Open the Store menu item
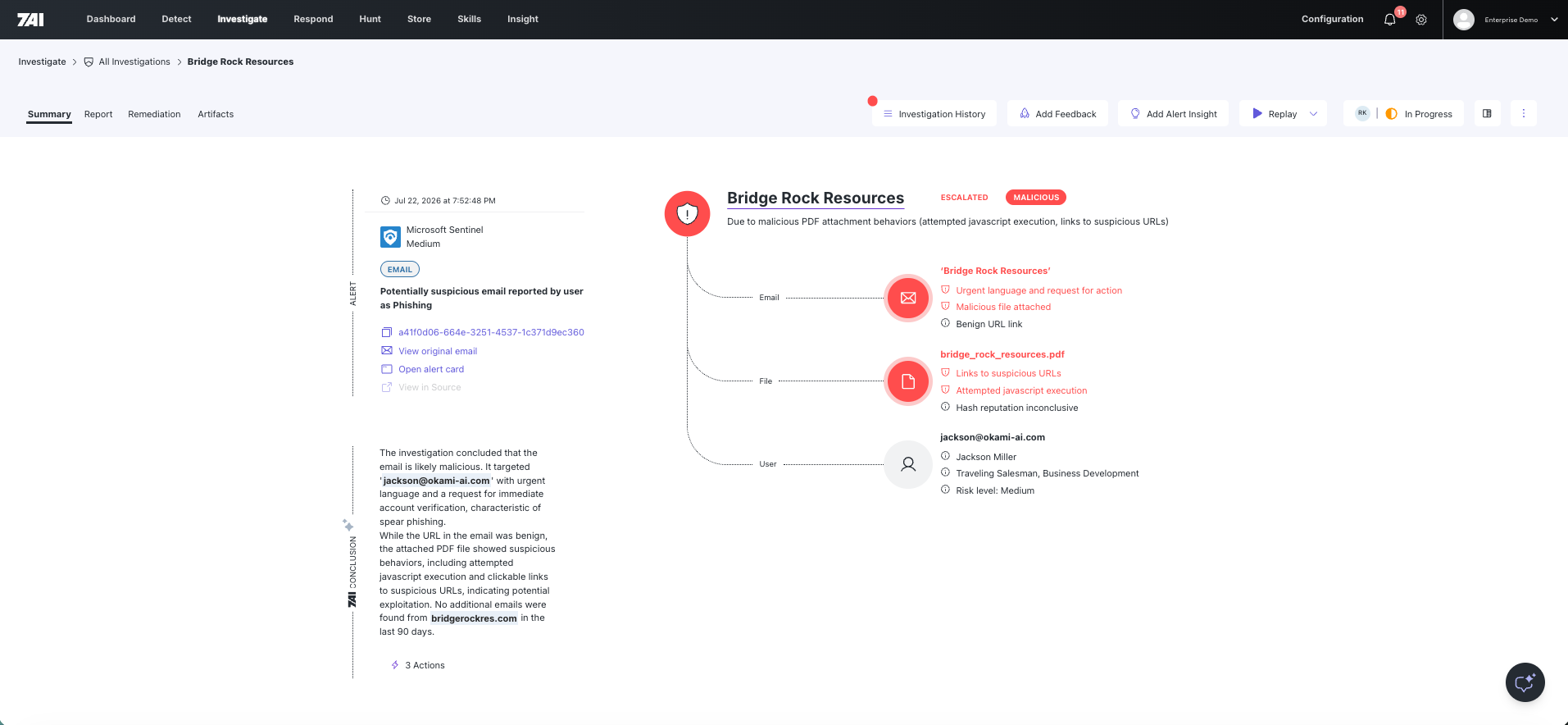 pyautogui.click(x=419, y=19)
